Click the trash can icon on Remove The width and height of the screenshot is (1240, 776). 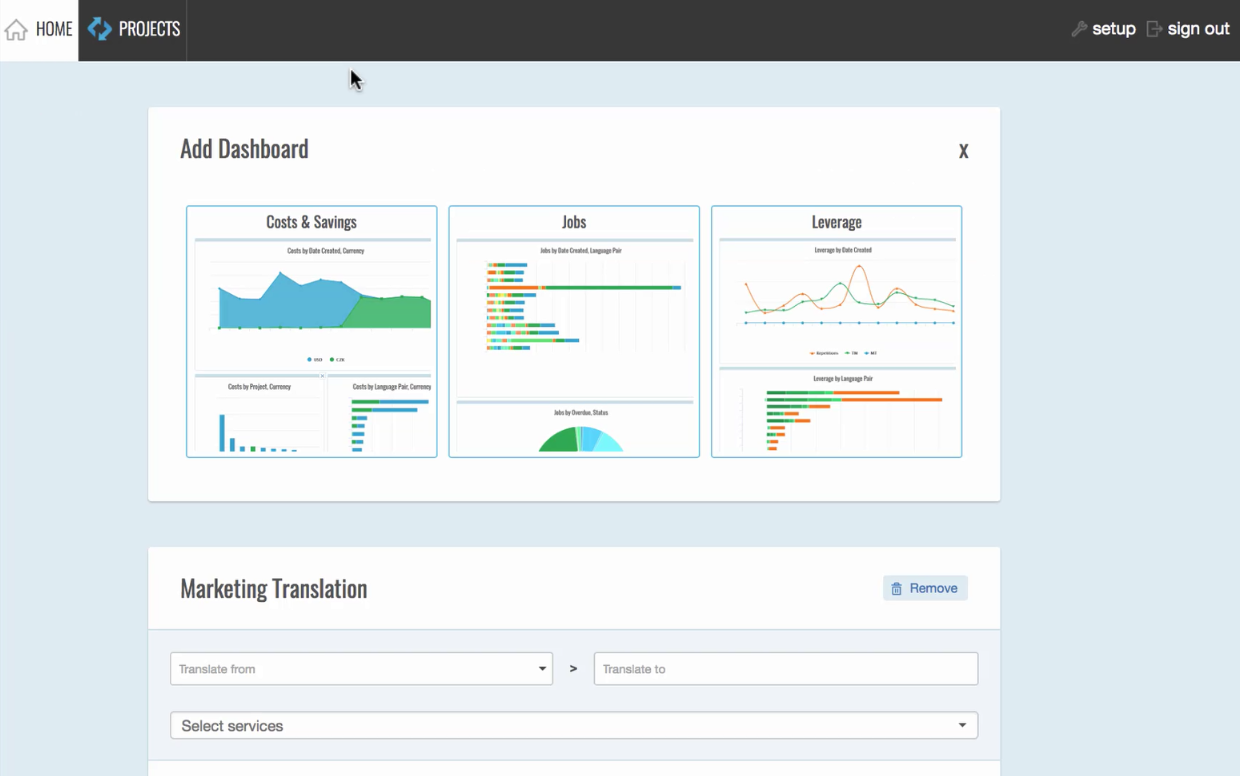pyautogui.click(x=897, y=588)
